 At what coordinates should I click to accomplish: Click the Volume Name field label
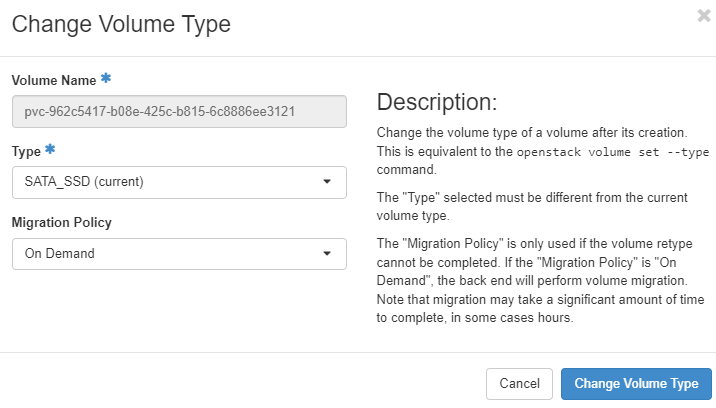tap(54, 80)
